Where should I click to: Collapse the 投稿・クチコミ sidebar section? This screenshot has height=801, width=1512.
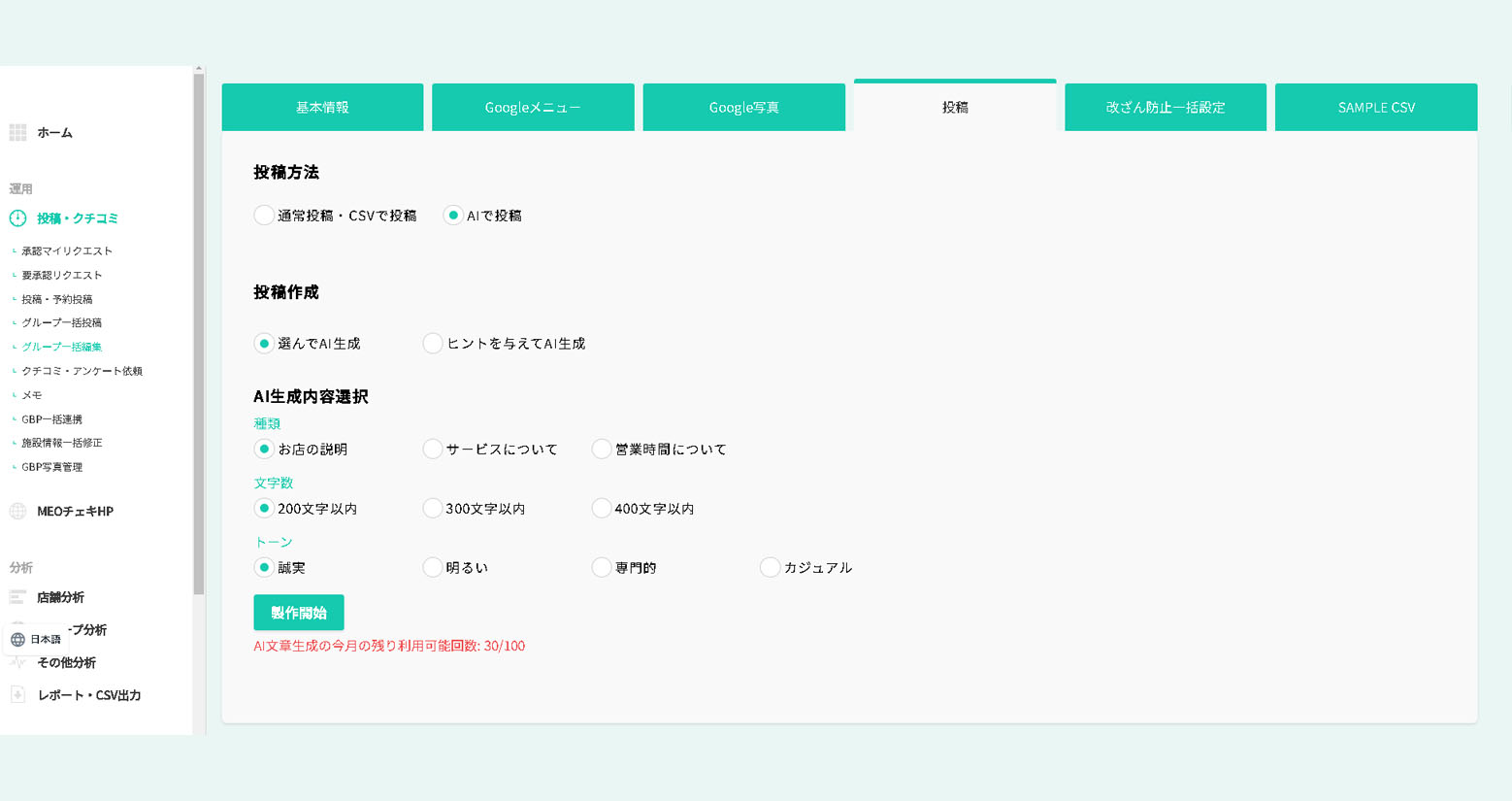78,218
